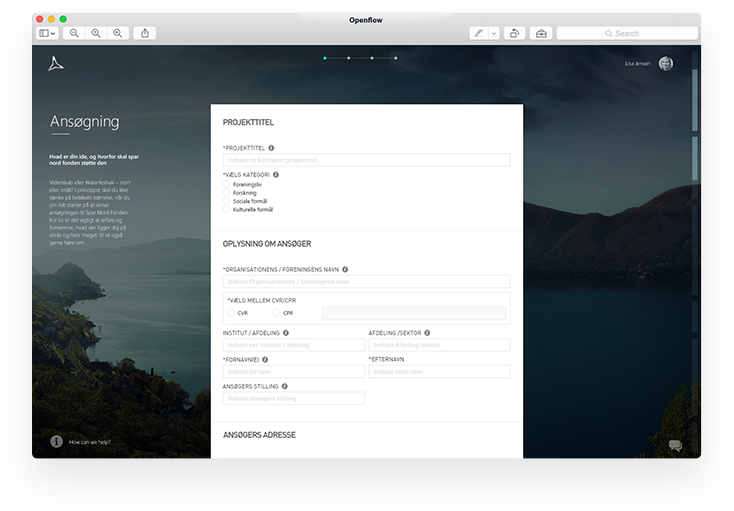Click the Openflow logo icon
This screenshot has width=734, height=511.
click(56, 64)
